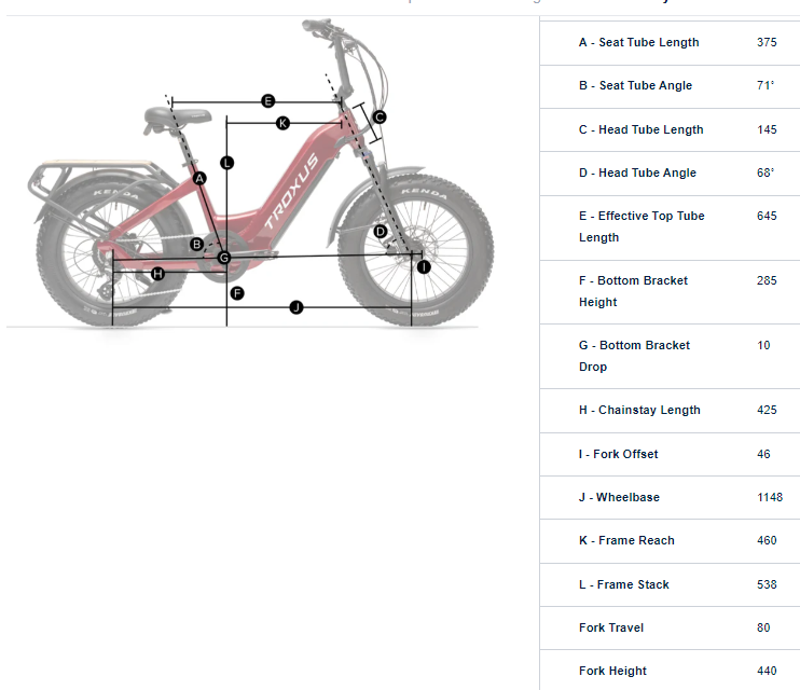The image size is (800, 690).
Task: Click the L marker on the frame stack line
Action: pos(227,162)
